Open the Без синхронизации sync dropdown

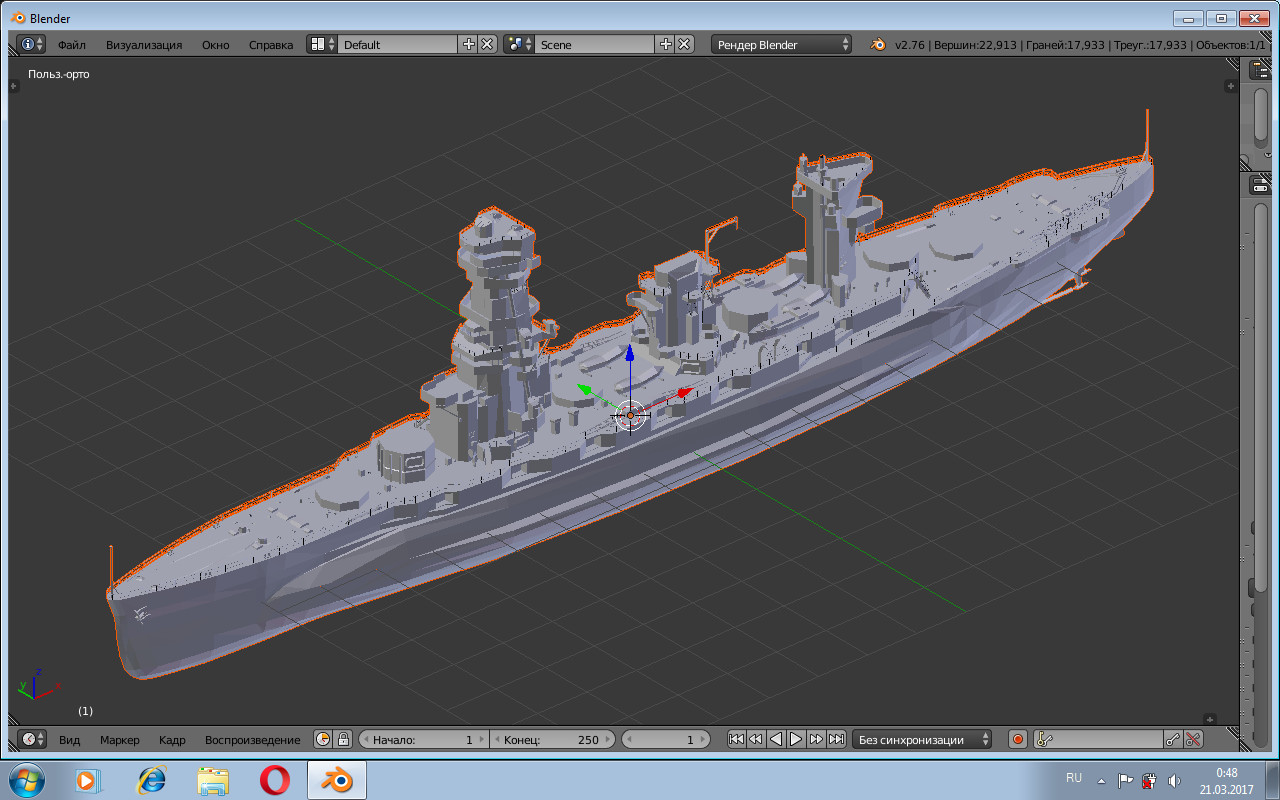(x=922, y=739)
